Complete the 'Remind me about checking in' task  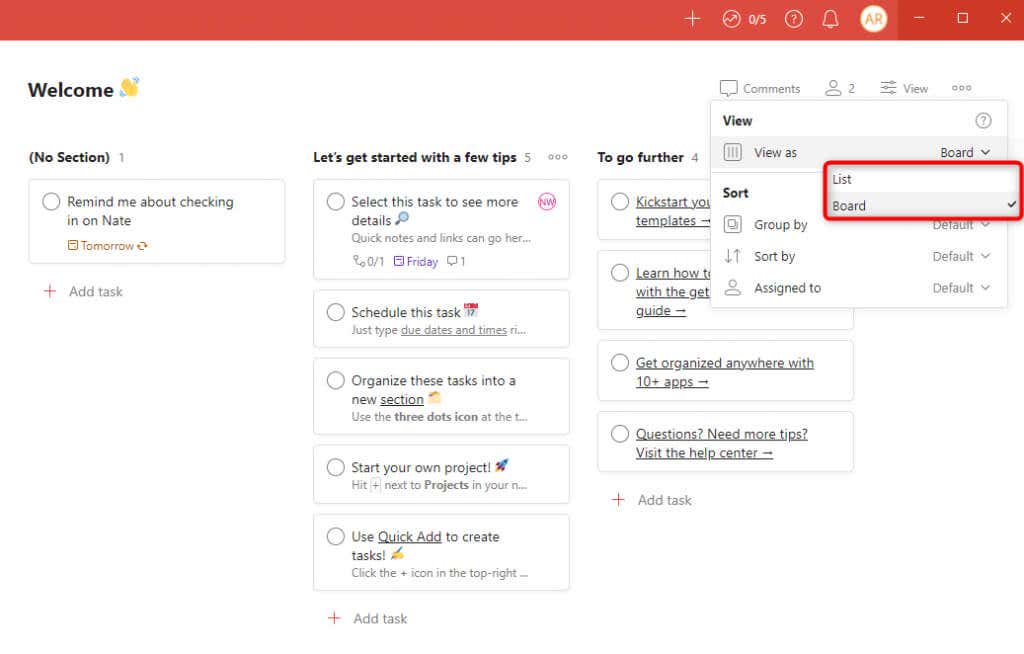pos(51,201)
